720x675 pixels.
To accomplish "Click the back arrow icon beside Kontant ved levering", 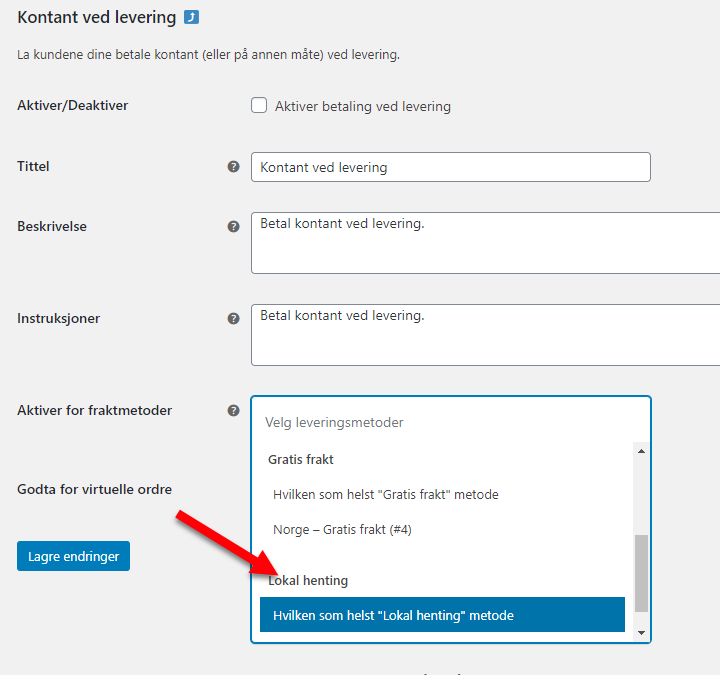I will point(191,17).
